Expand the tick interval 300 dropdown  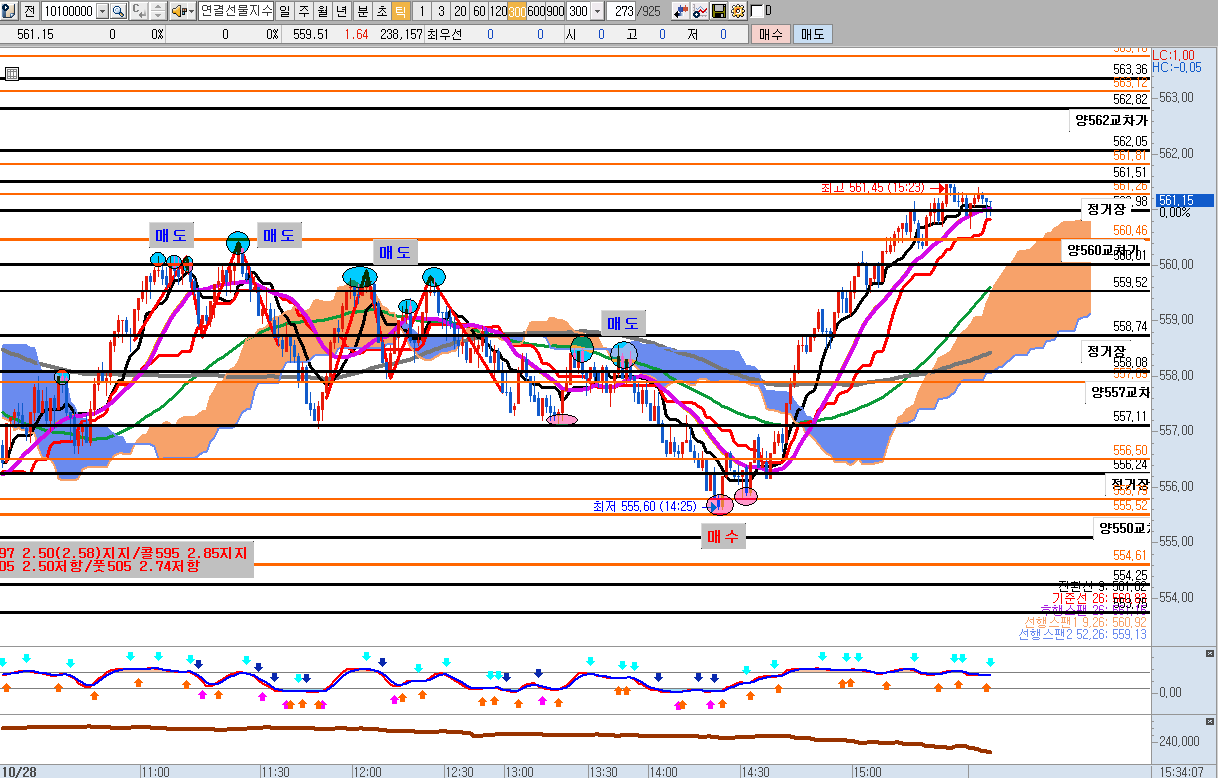coord(597,11)
